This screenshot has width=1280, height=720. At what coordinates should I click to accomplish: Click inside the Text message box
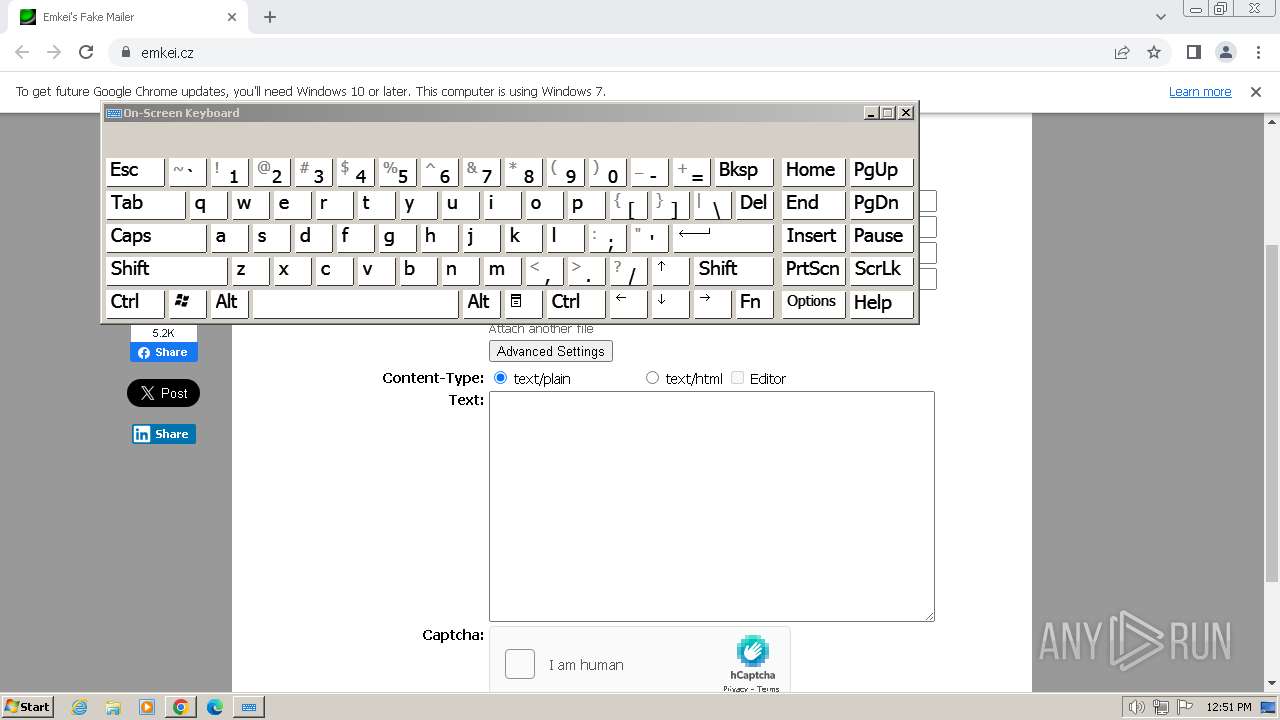tap(712, 506)
